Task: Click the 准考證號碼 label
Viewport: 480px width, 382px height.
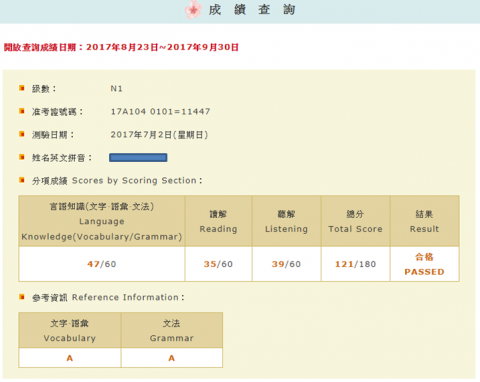Action: 57,112
